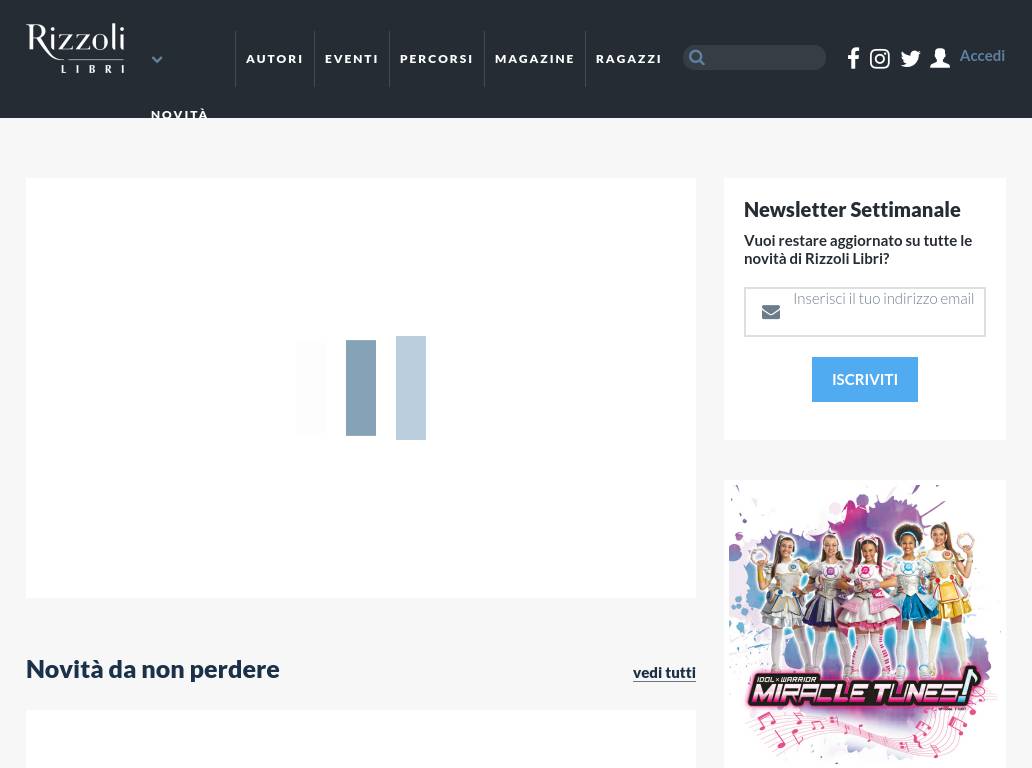Viewport: 1032px width, 768px height.
Task: Open the Novità menu item
Action: tap(180, 114)
